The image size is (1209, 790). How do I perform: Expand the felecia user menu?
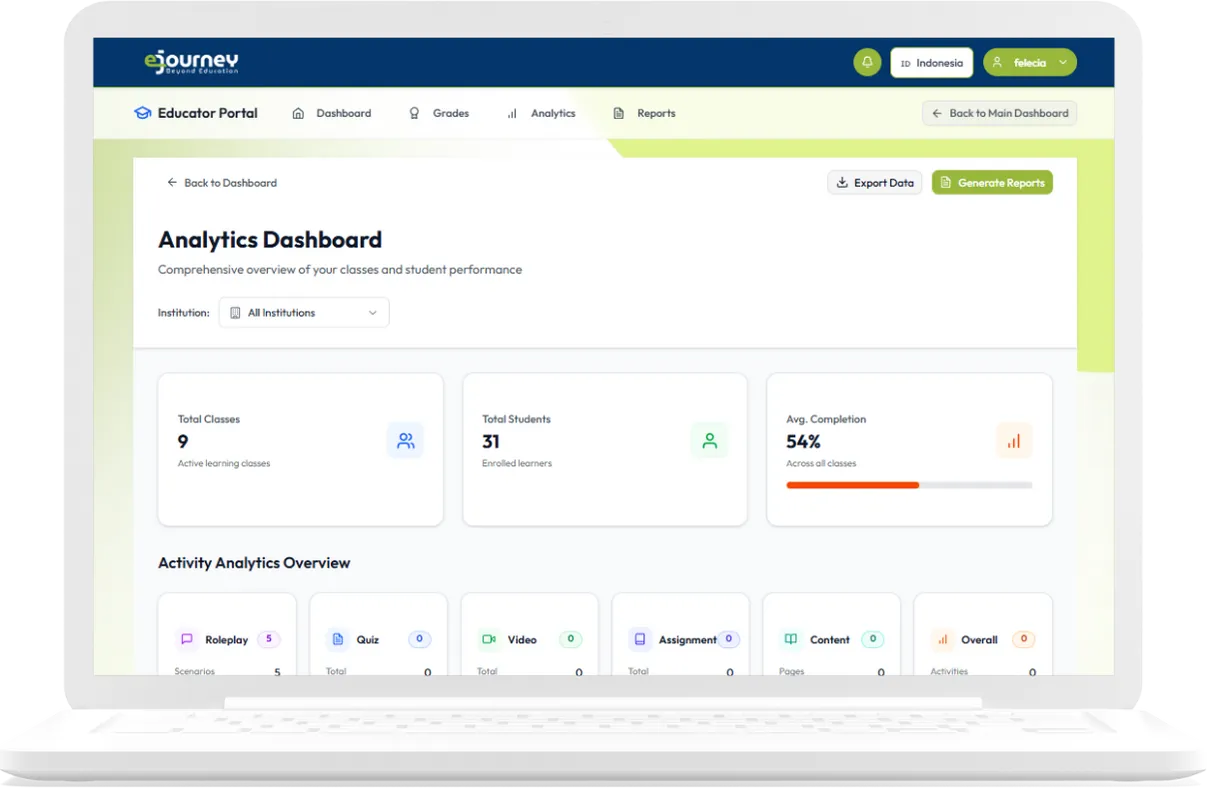[x=1029, y=62]
